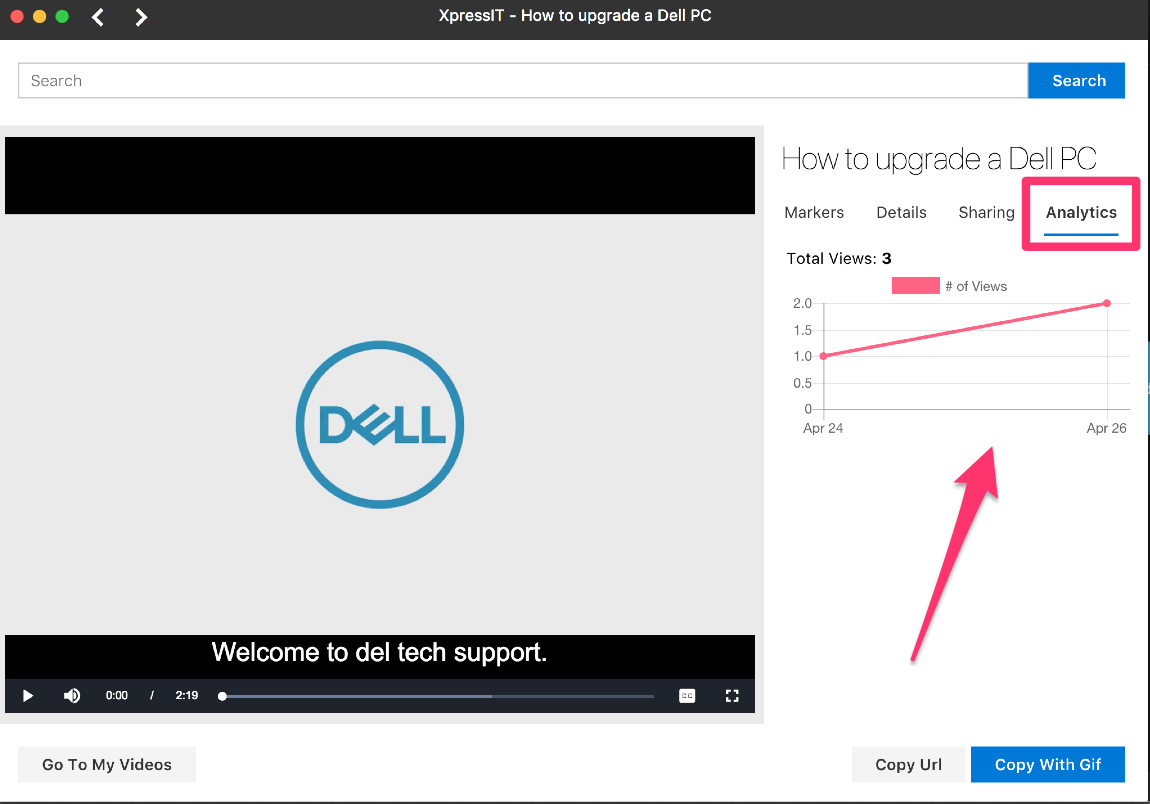Click Go To My Videos button
Viewport: 1150px width, 804px height.
point(107,764)
